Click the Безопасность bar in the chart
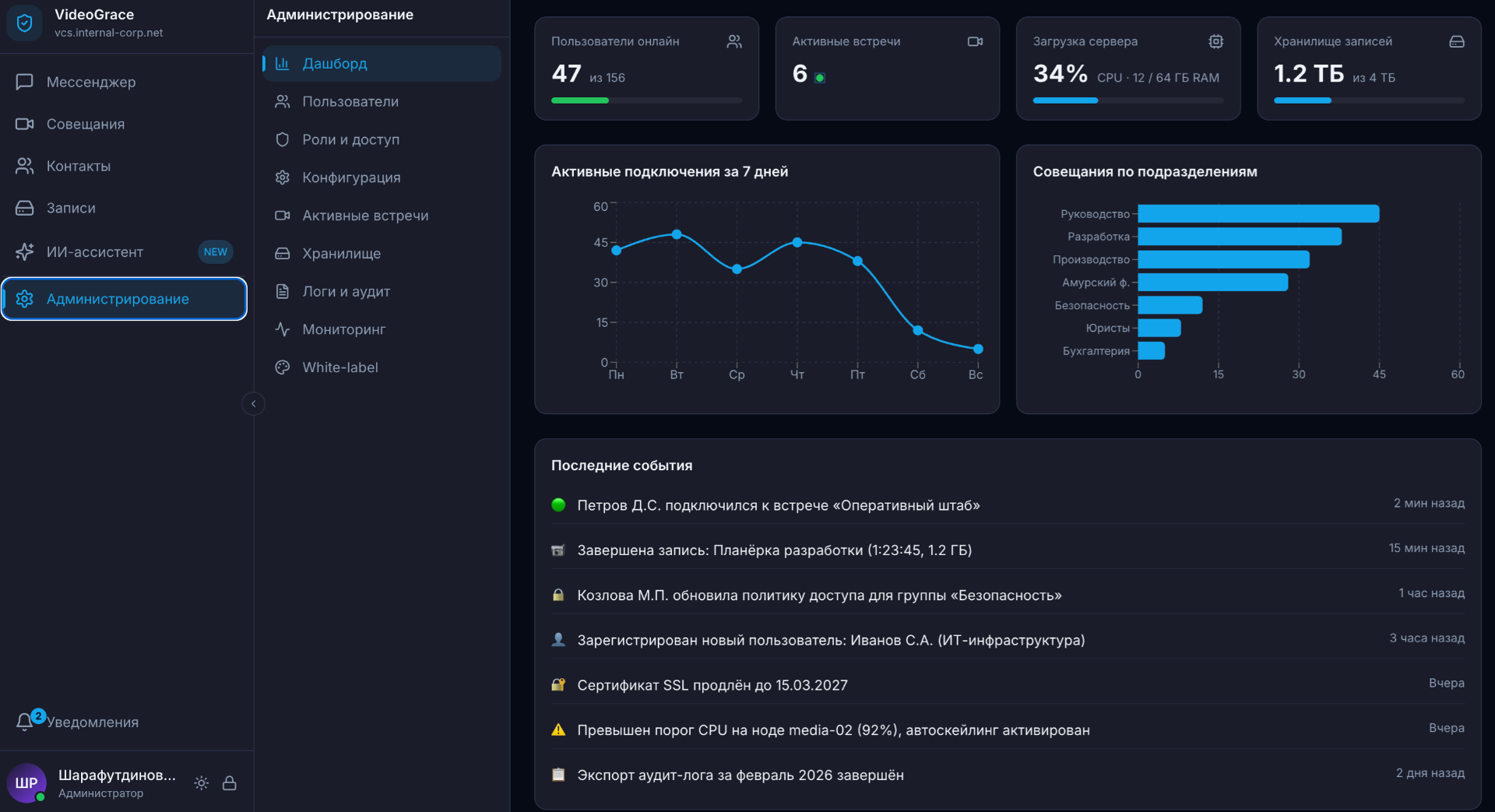The image size is (1495, 812). click(1170, 305)
